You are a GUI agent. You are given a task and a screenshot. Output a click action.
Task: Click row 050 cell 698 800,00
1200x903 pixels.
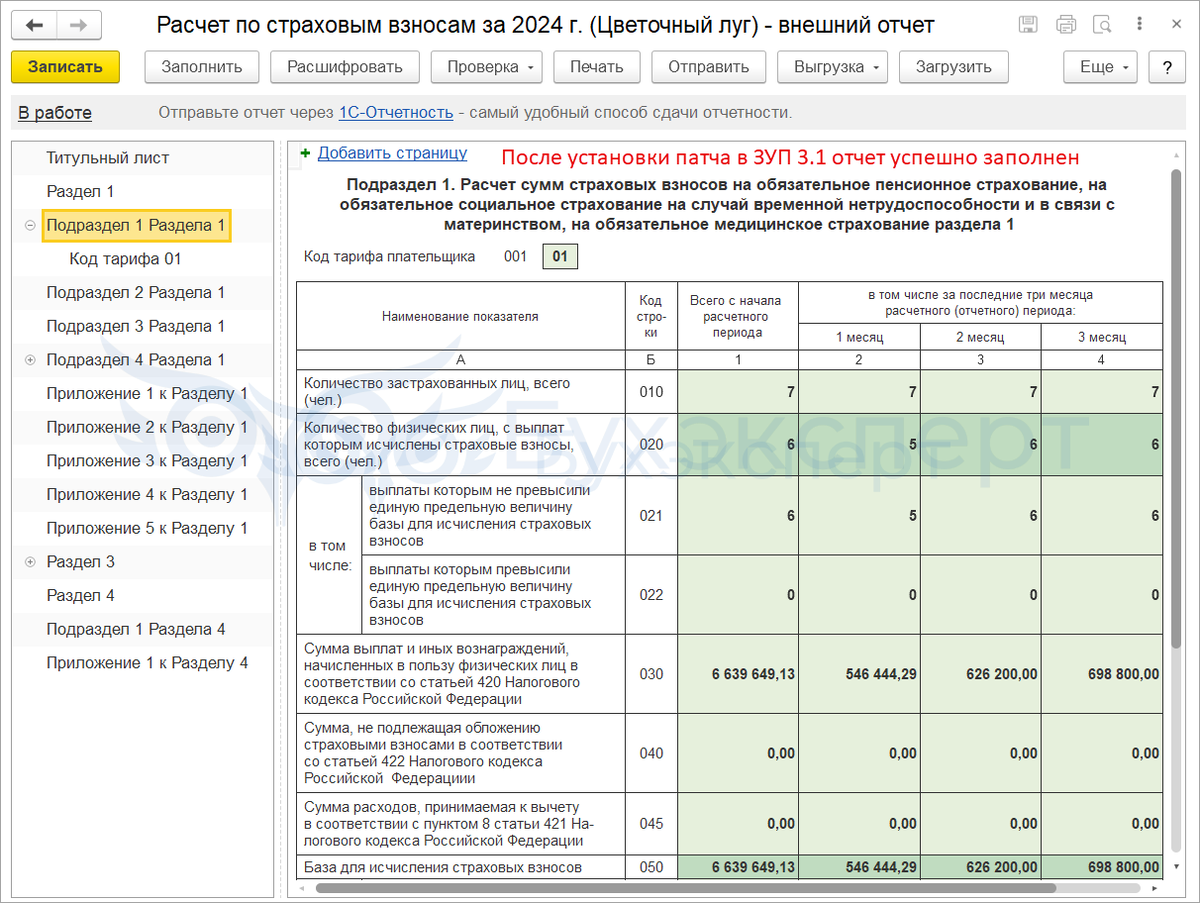pos(1102,867)
